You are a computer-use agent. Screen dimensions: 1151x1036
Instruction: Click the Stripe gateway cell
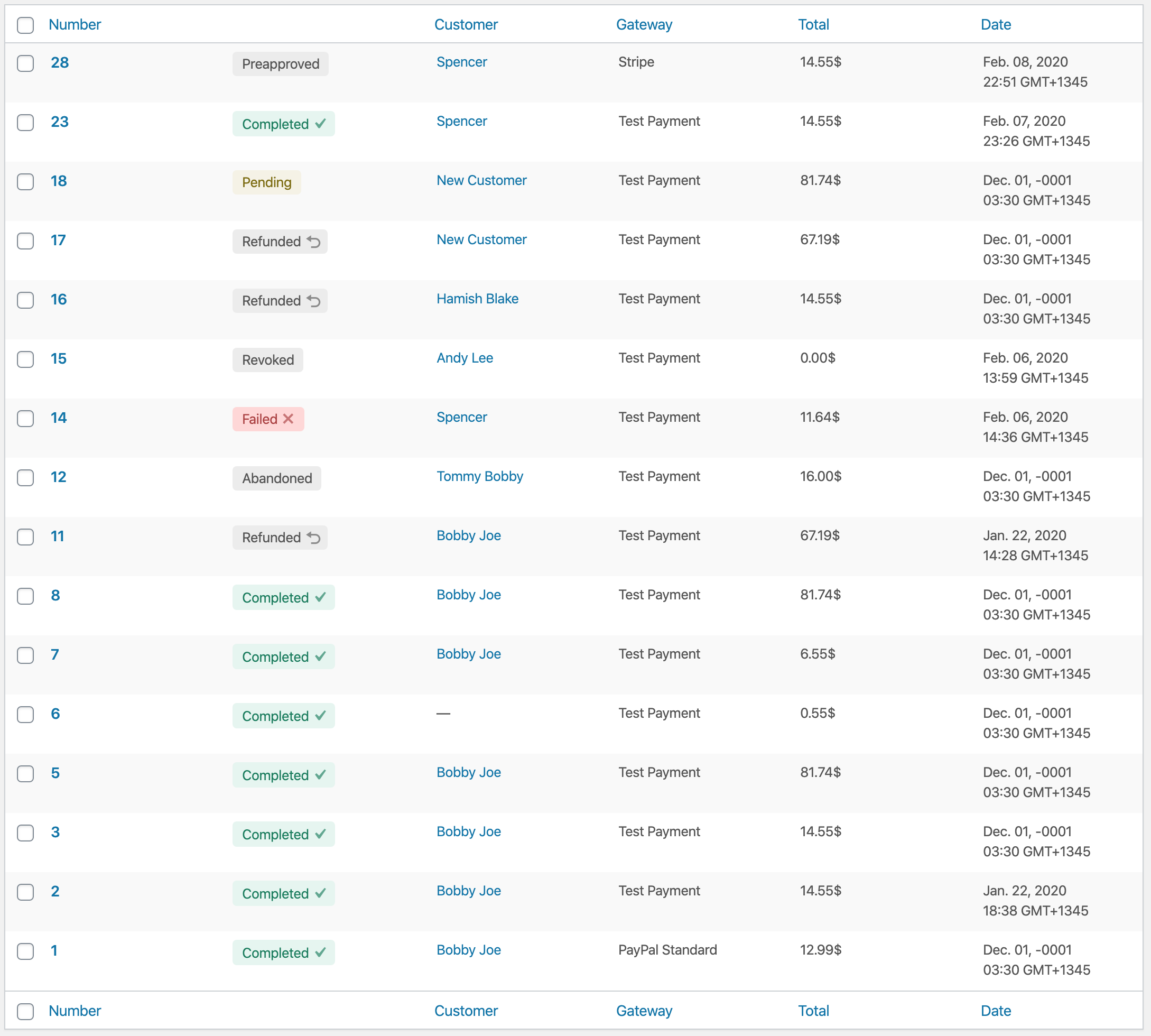click(x=636, y=62)
